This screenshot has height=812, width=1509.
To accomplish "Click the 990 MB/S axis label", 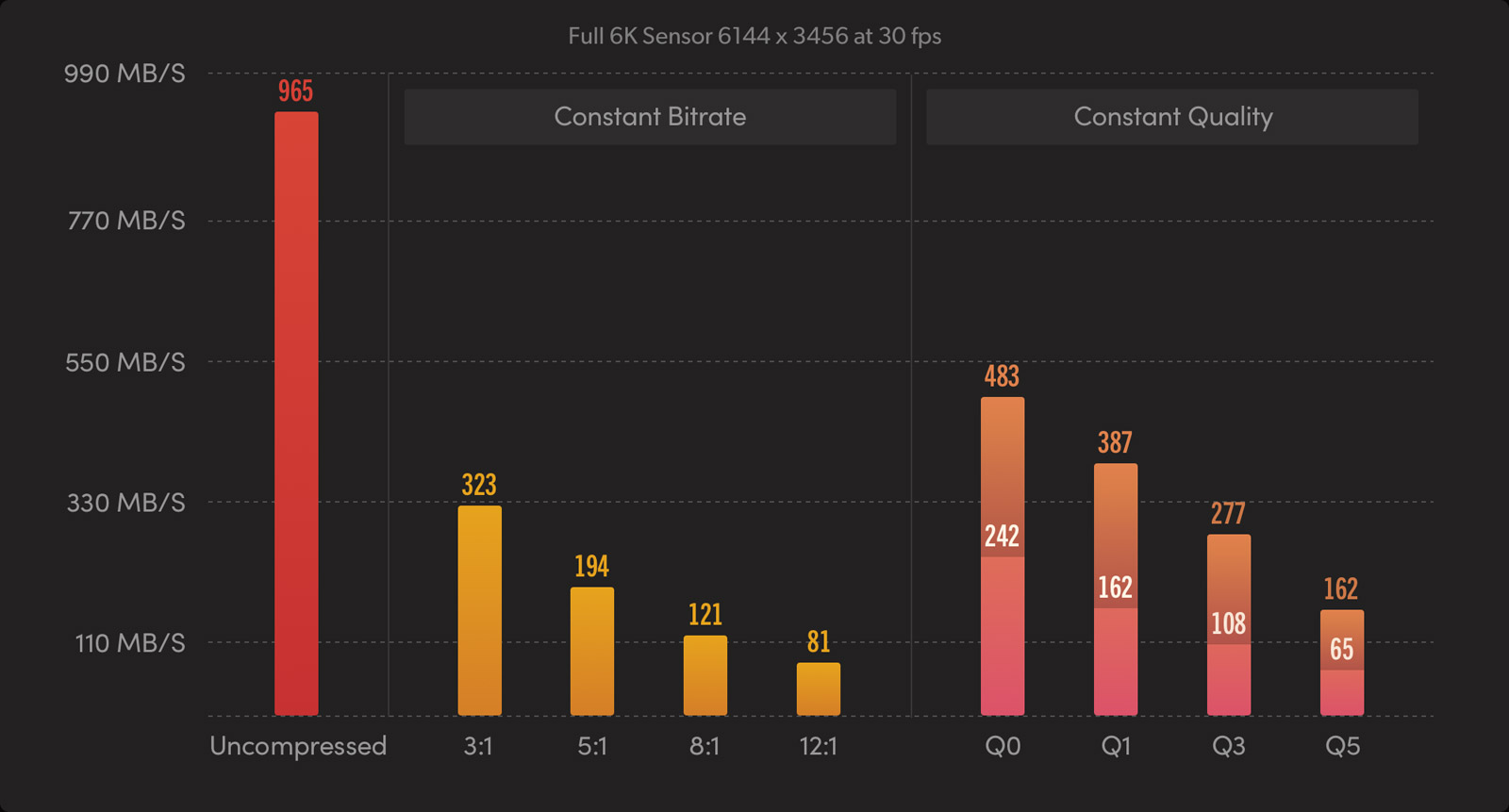I will tap(124, 74).
